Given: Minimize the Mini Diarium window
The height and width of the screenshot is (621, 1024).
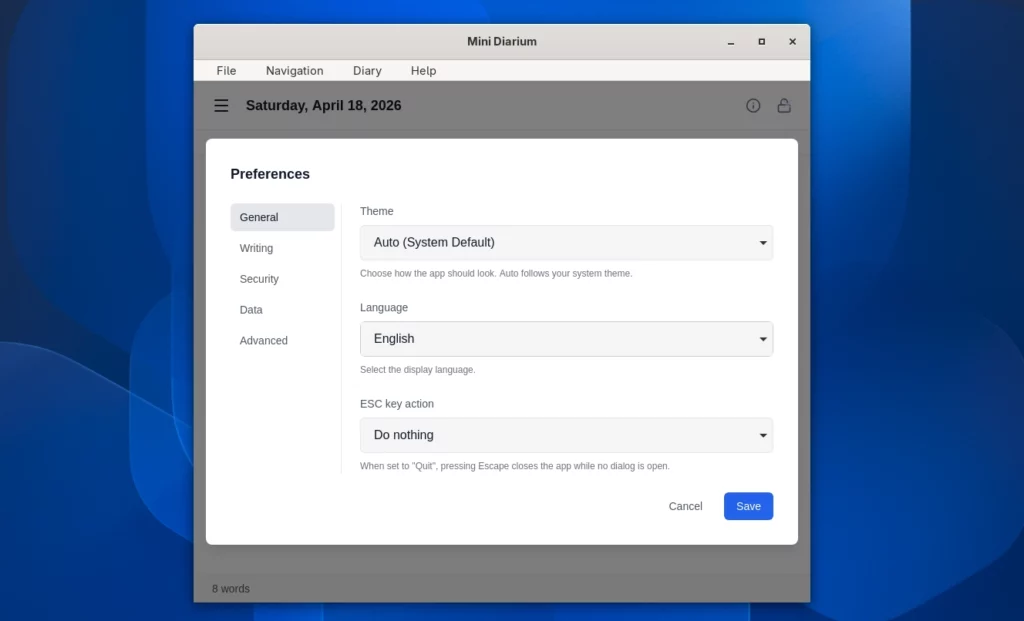Looking at the screenshot, I should (731, 42).
